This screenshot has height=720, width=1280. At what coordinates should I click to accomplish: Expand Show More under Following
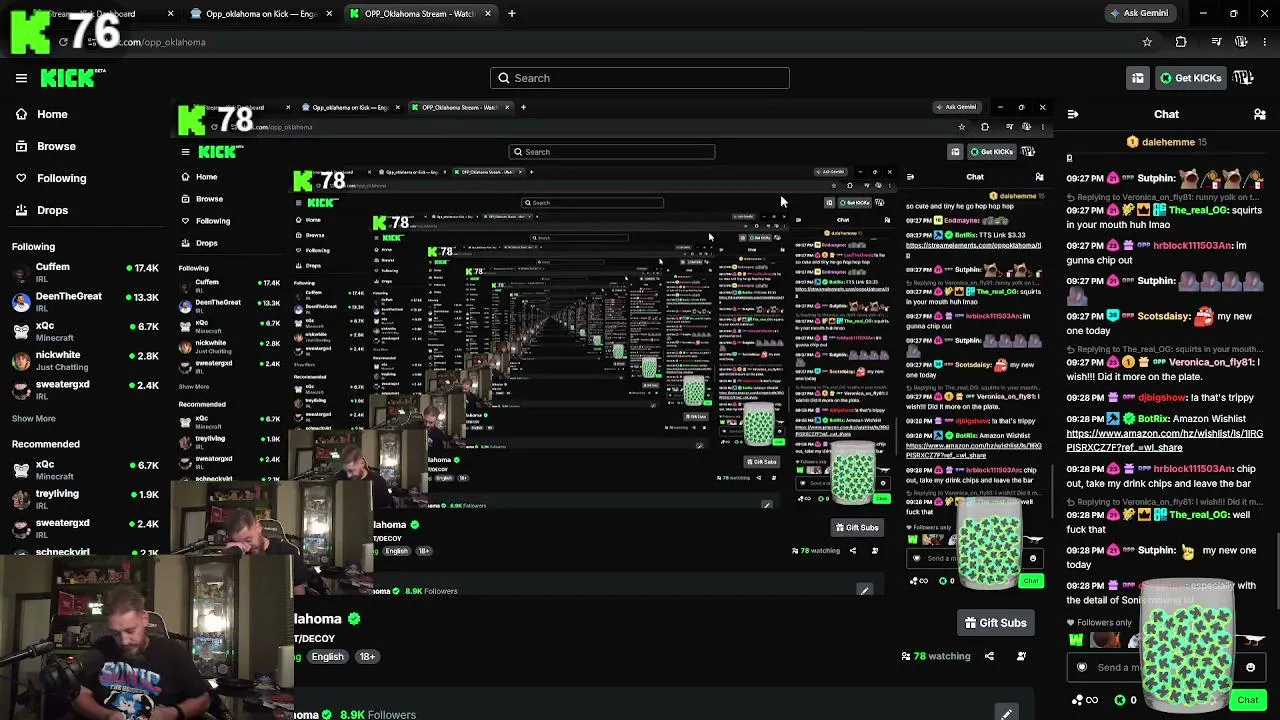tap(34, 418)
